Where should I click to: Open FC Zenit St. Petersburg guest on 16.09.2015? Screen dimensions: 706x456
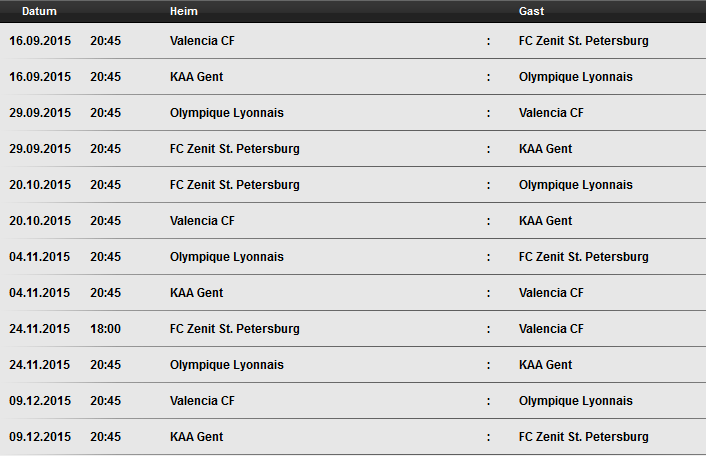[x=584, y=41]
